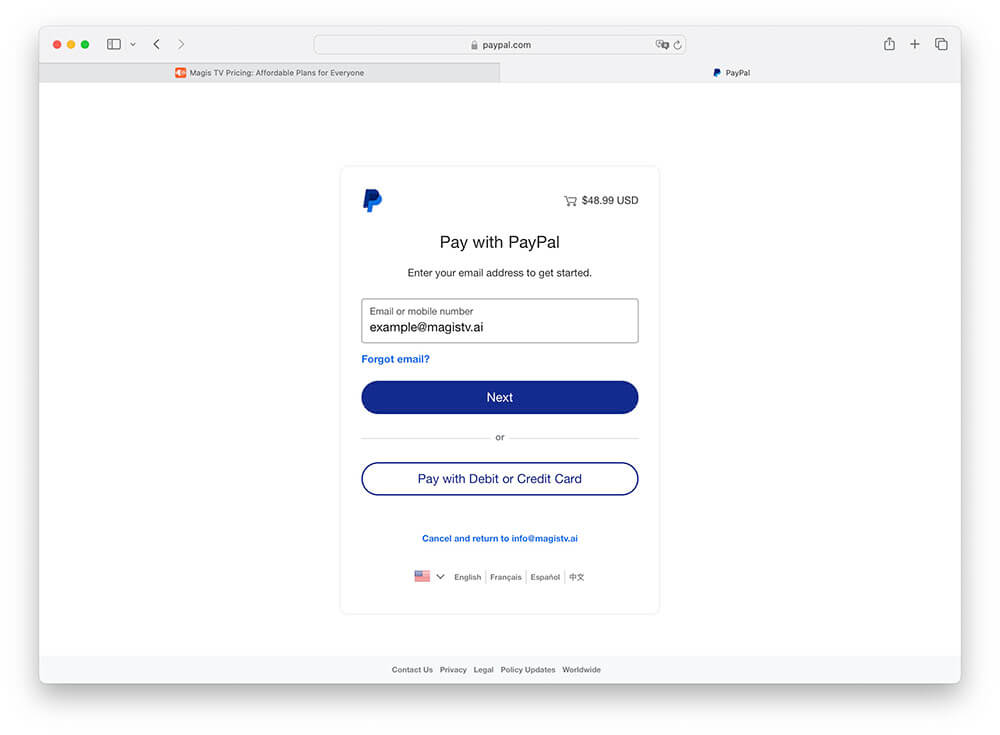This screenshot has height=735, width=1000.
Task: Open the country selector chevron
Action: pyautogui.click(x=440, y=576)
